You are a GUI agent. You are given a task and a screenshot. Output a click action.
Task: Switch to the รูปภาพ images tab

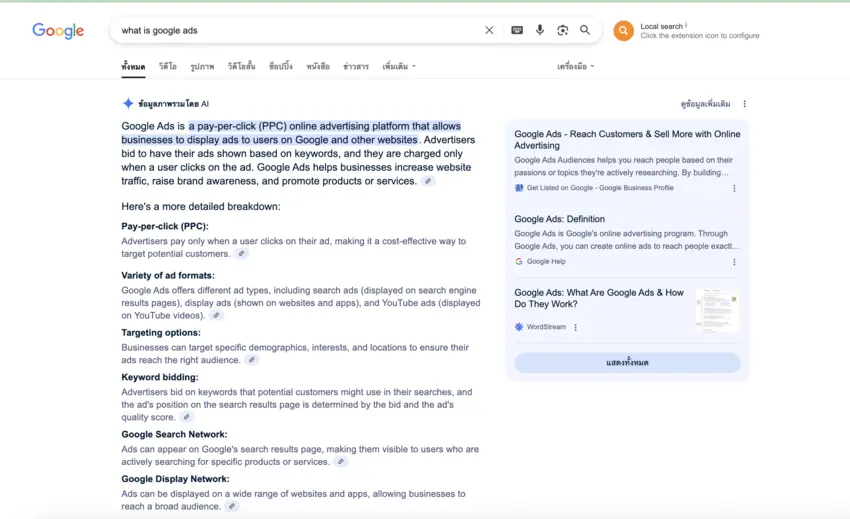pyautogui.click(x=202, y=66)
